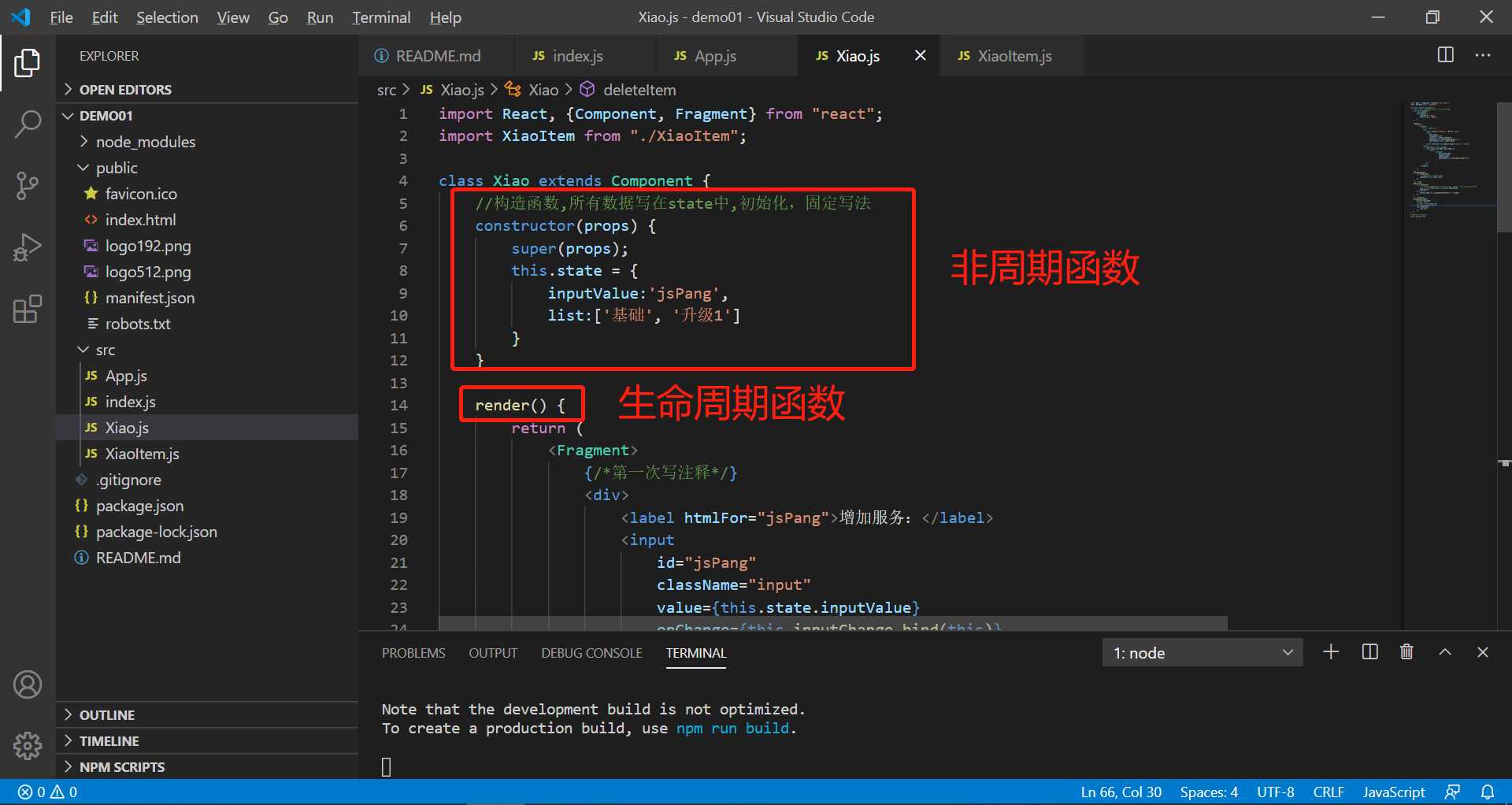This screenshot has height=805, width=1512.
Task: Open the Go menu
Action: [278, 17]
